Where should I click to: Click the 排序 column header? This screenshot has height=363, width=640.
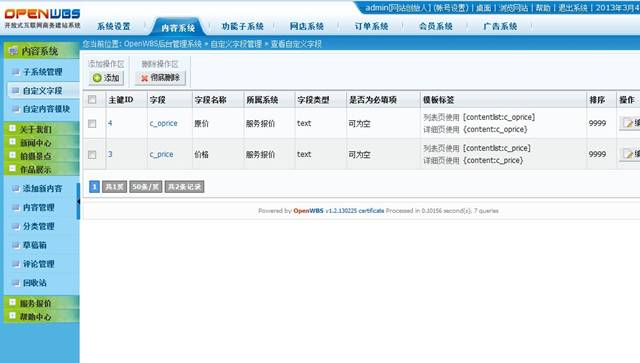[x=597, y=100]
